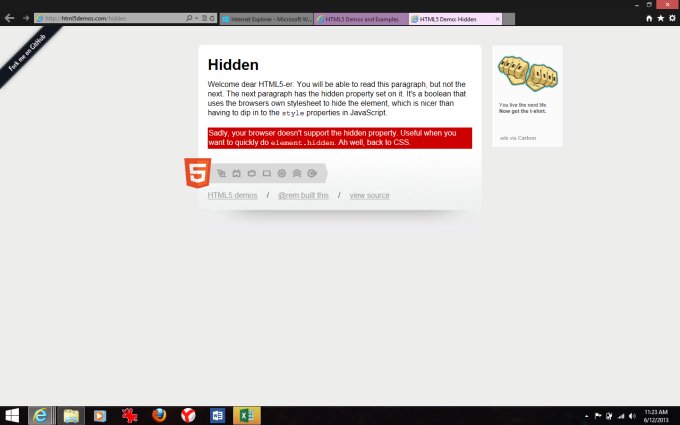Open a new tab with the blank tab button
The height and width of the screenshot is (425, 680).
tap(509, 19)
